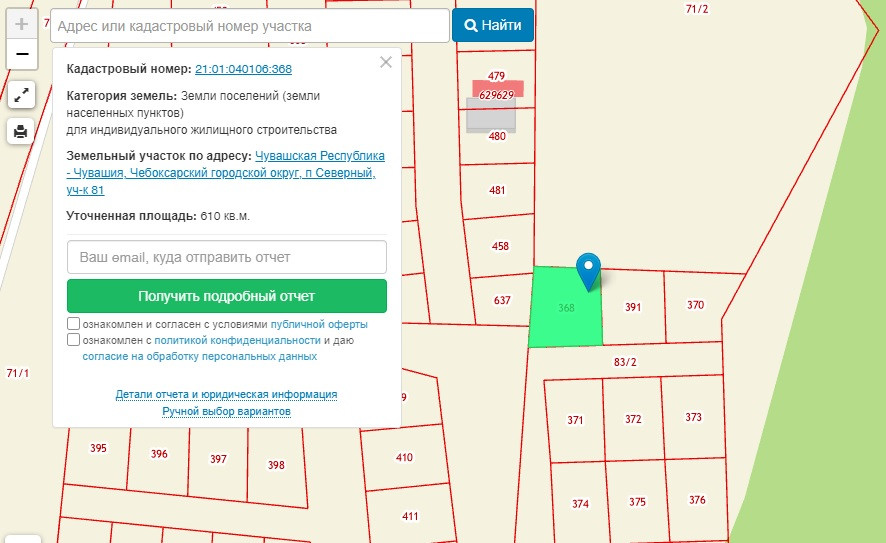Image resolution: width=886 pixels, height=543 pixels.
Task: Open the Чувашская Республика address link
Action: click(225, 172)
